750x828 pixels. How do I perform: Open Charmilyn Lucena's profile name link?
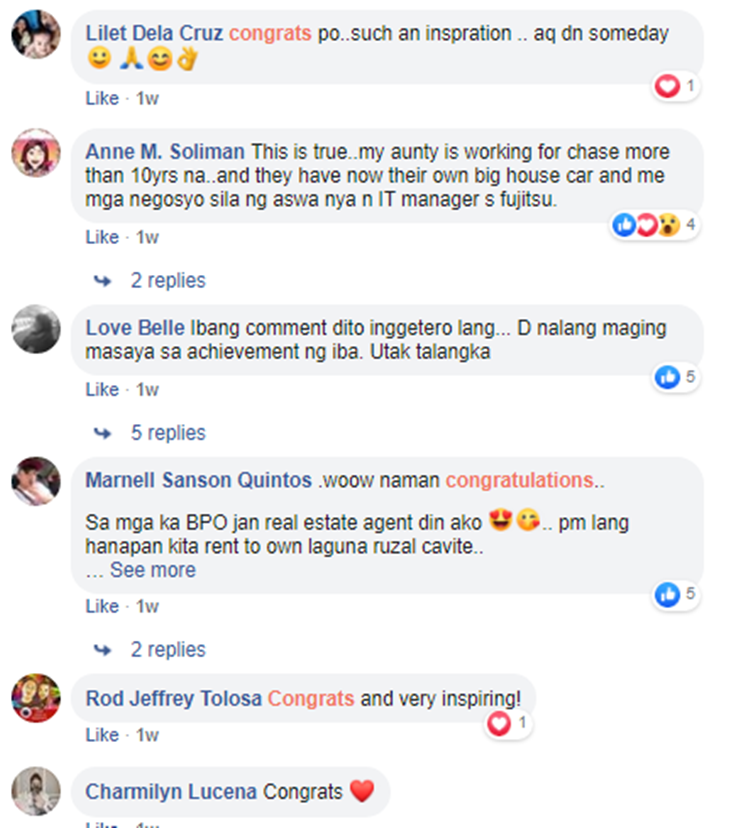171,792
